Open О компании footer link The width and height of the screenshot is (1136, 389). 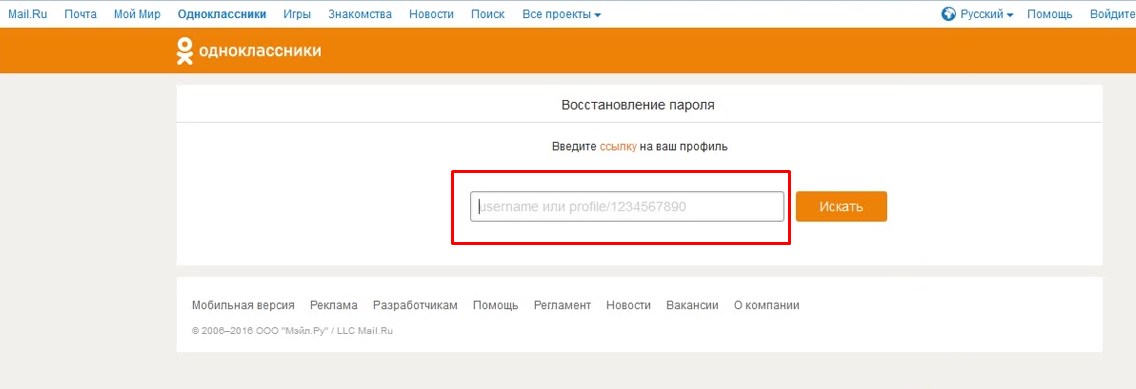click(x=767, y=306)
